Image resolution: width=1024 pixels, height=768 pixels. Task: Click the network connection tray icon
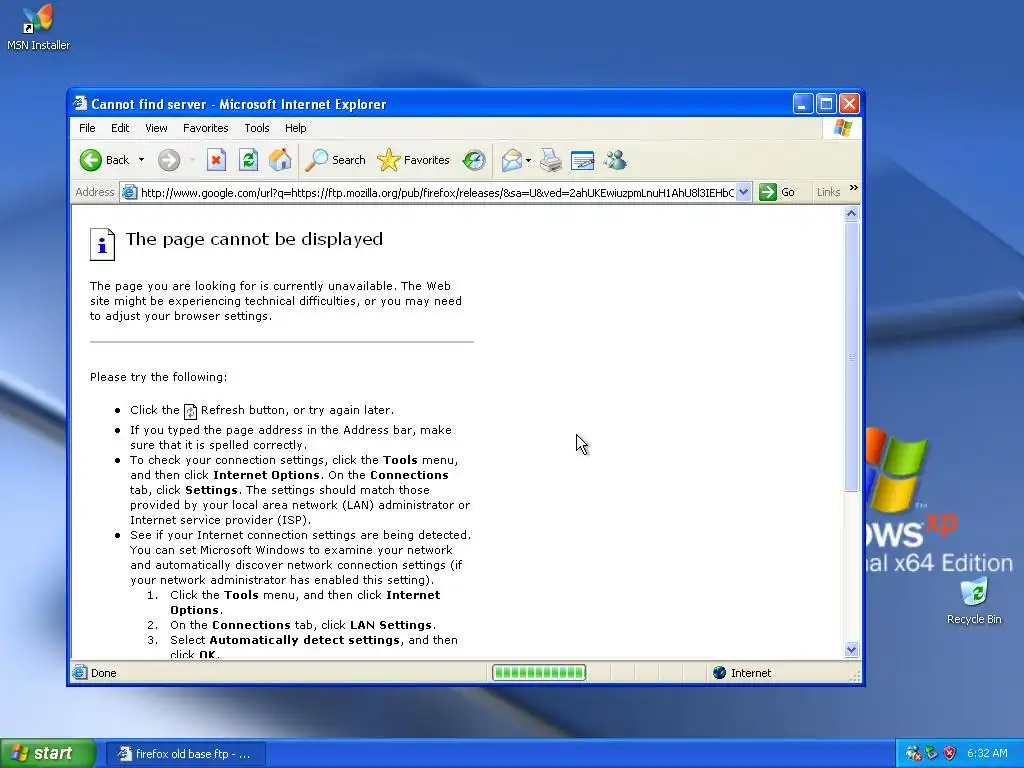point(931,753)
